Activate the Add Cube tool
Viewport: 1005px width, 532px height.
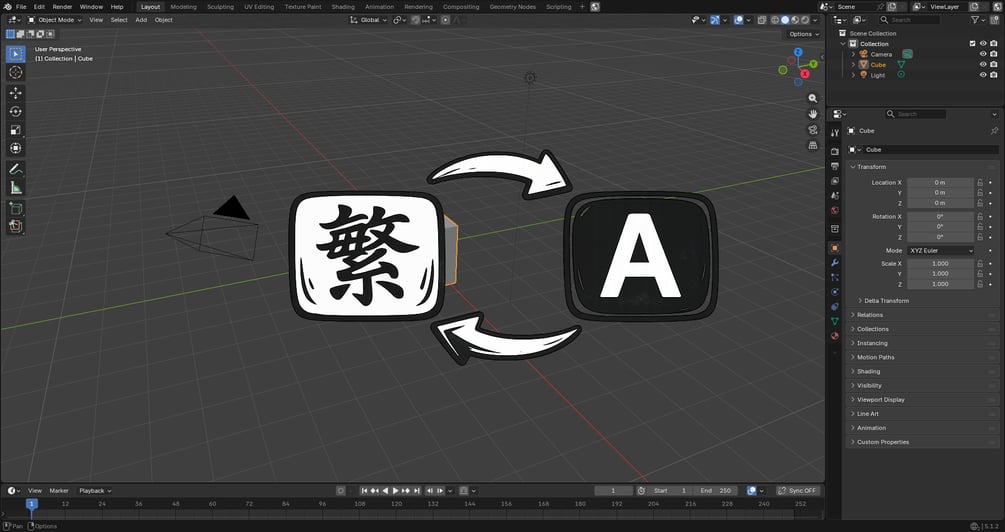pos(16,209)
